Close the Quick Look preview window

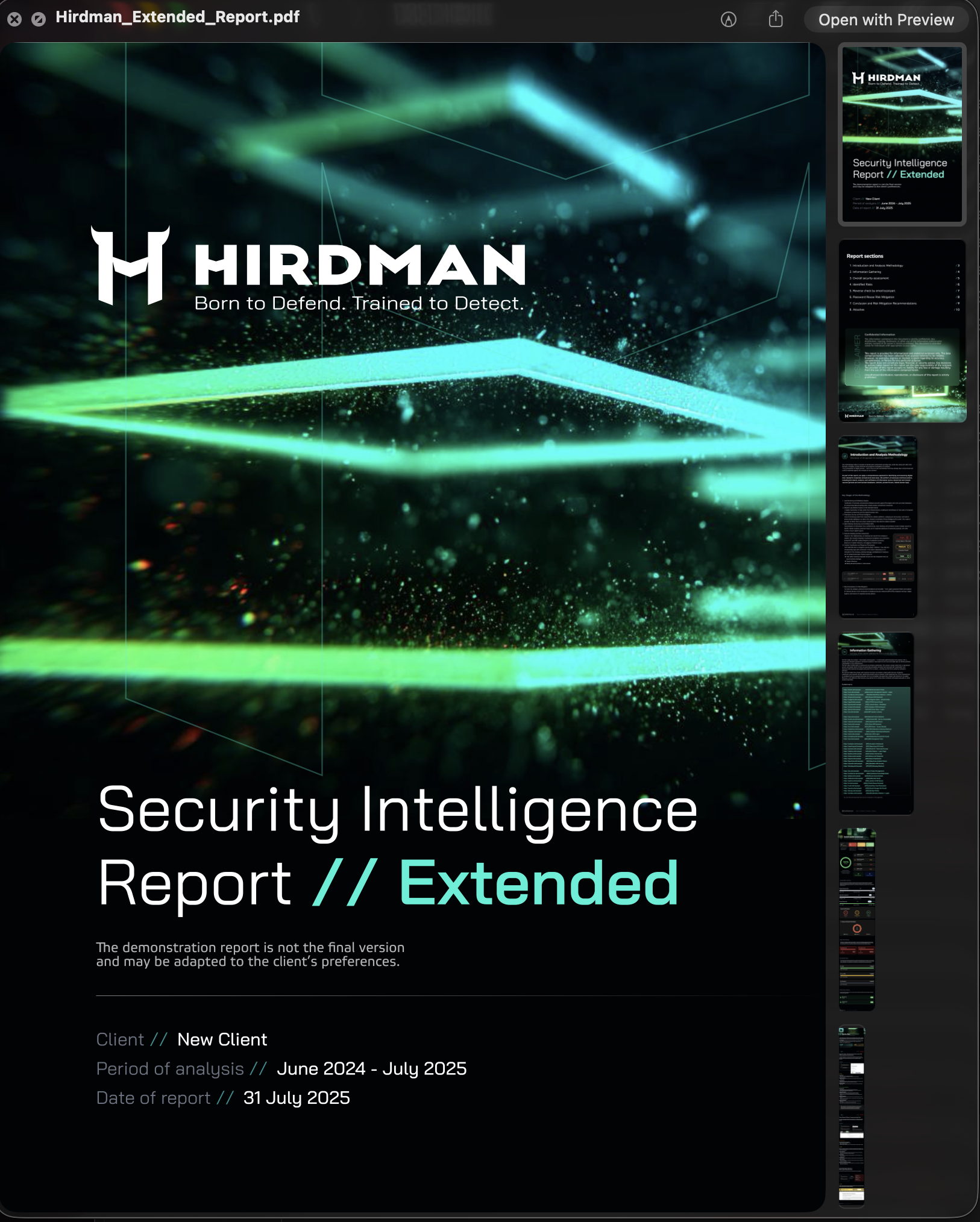coord(14,19)
